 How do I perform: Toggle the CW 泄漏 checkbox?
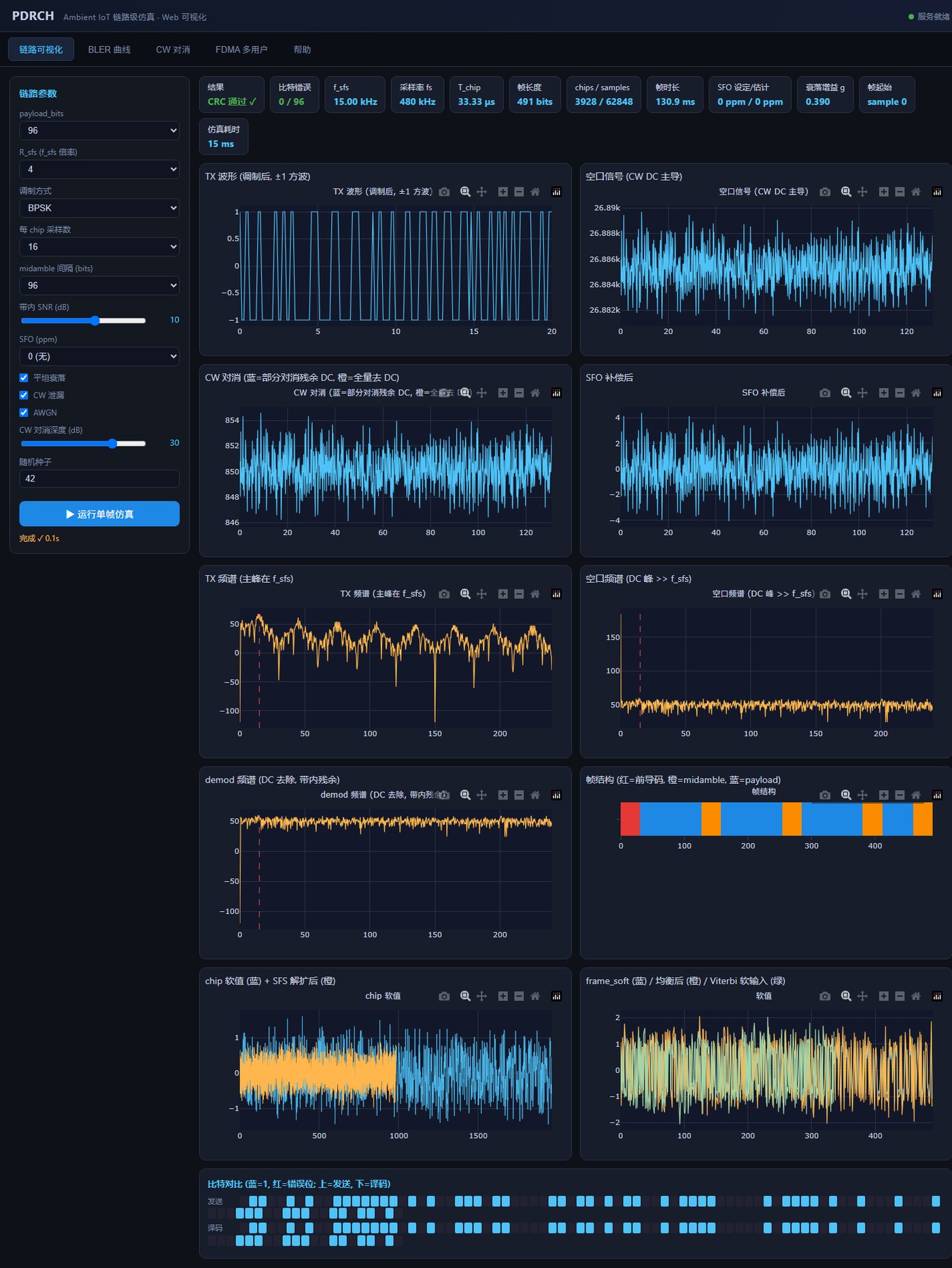pyautogui.click(x=24, y=395)
